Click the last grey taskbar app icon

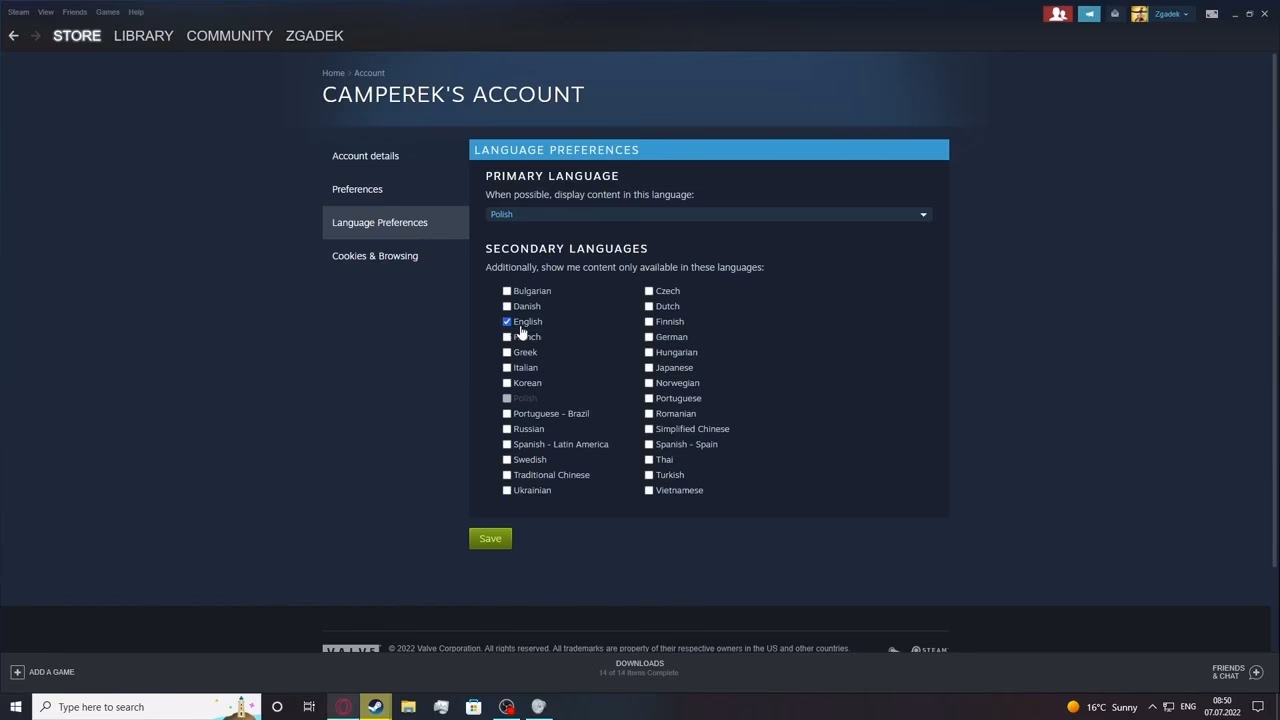[x=539, y=707]
